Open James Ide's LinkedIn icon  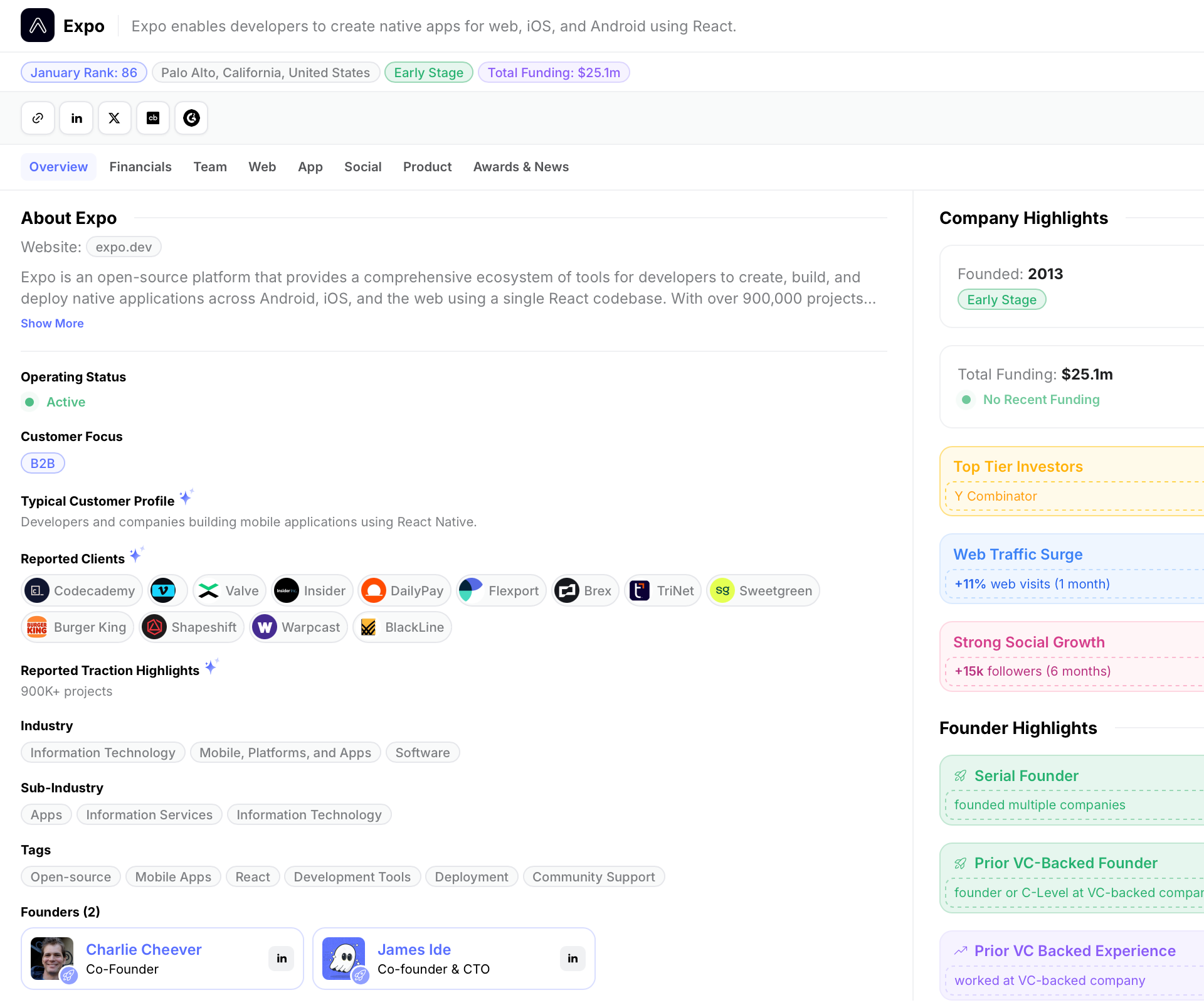[x=573, y=959]
